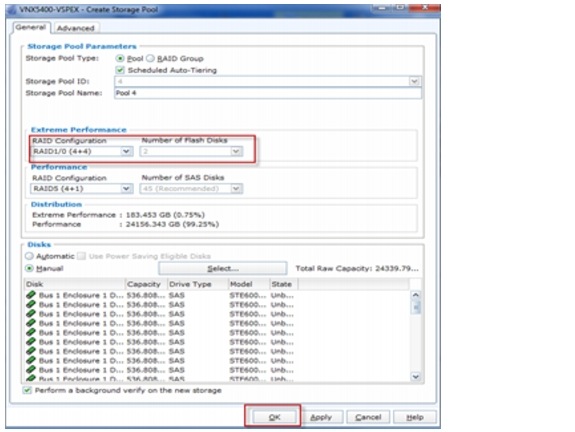
Task: Toggle background verify on new storage checkbox
Action: (27, 390)
